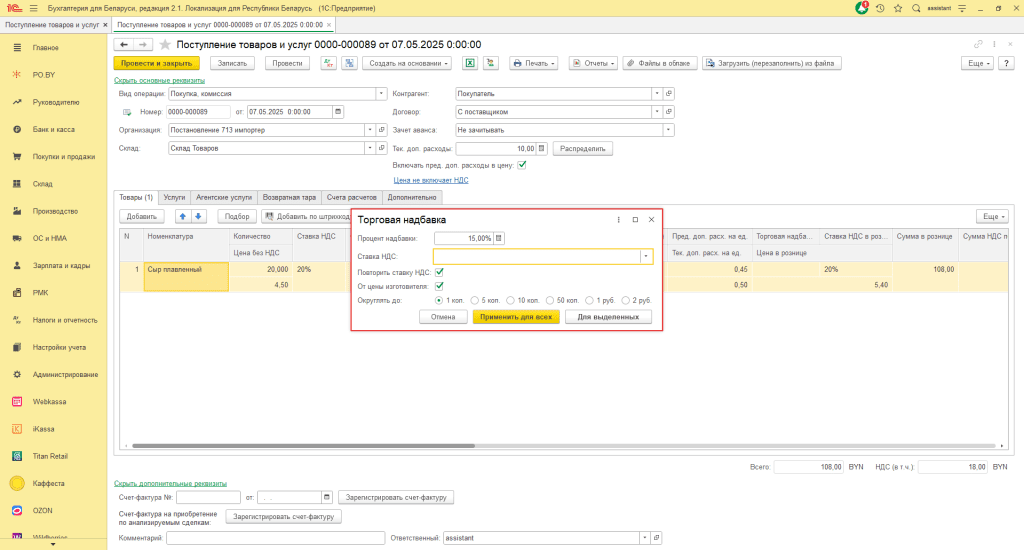This screenshot has width=1024, height=550.
Task: Add document to favorites star
Action: tap(165, 44)
